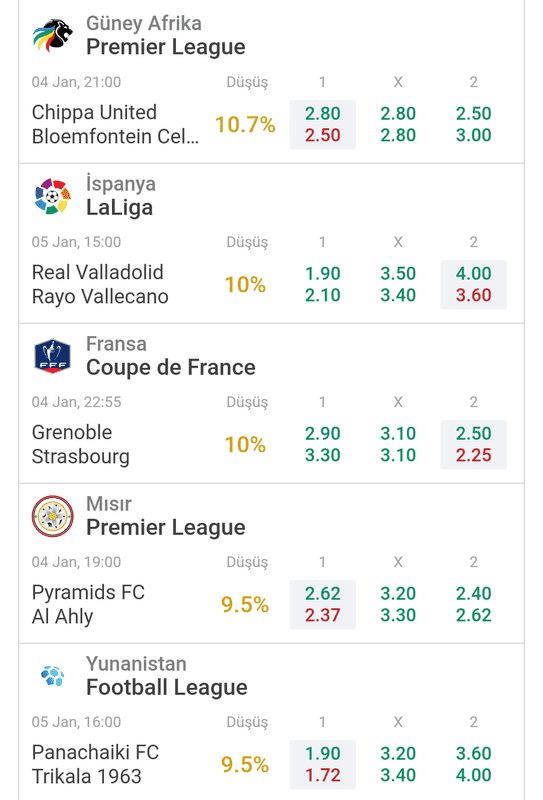The height and width of the screenshot is (800, 543).
Task: Select away odds 2.40/2.62 for Al Ahly
Action: click(x=474, y=605)
